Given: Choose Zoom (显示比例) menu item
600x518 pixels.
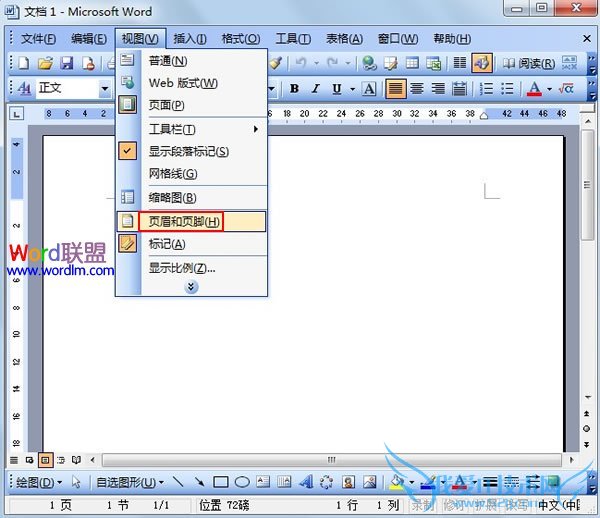Looking at the screenshot, I should click(192, 268).
